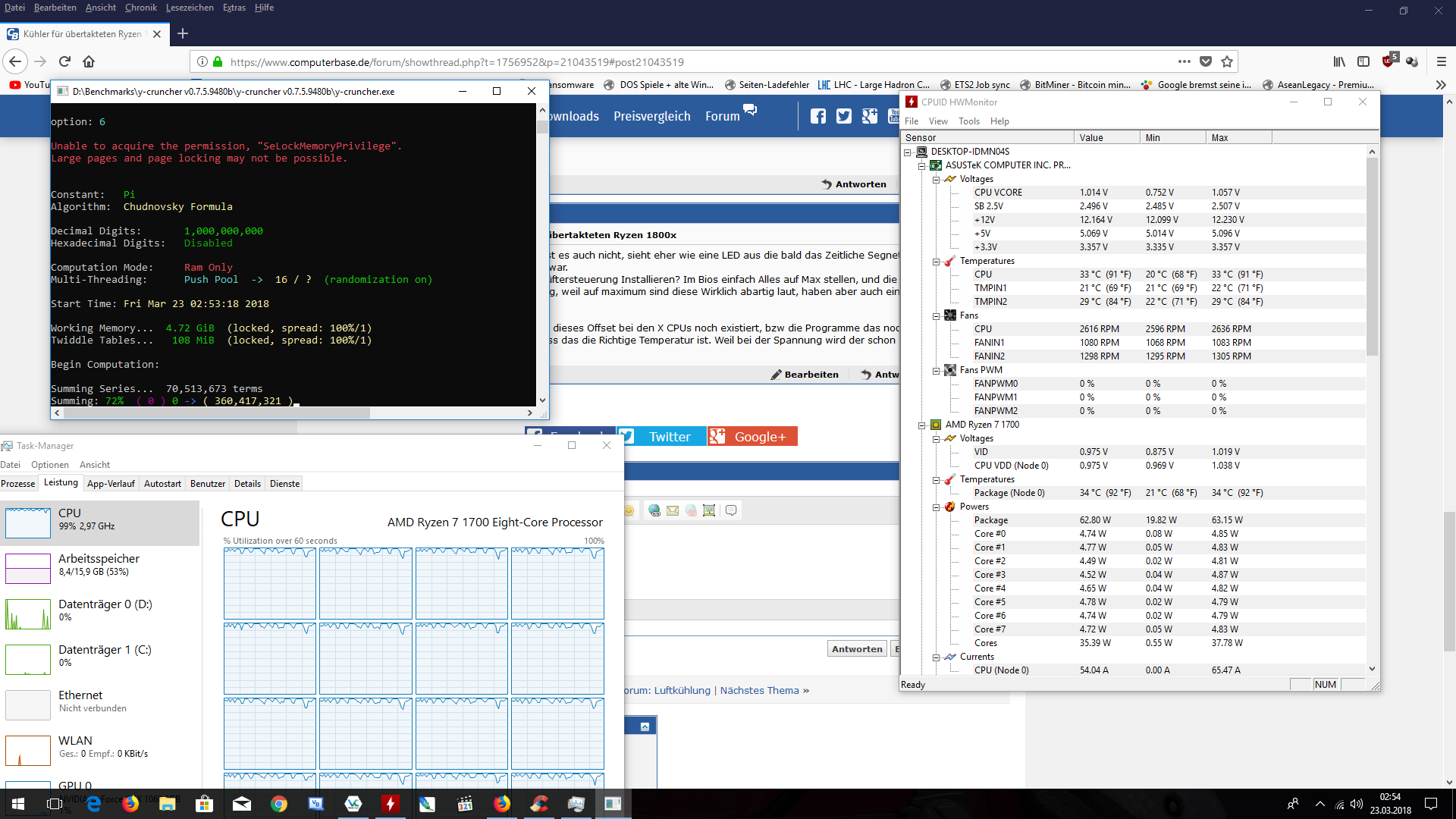Launch Chrome from the taskbar

[x=279, y=804]
